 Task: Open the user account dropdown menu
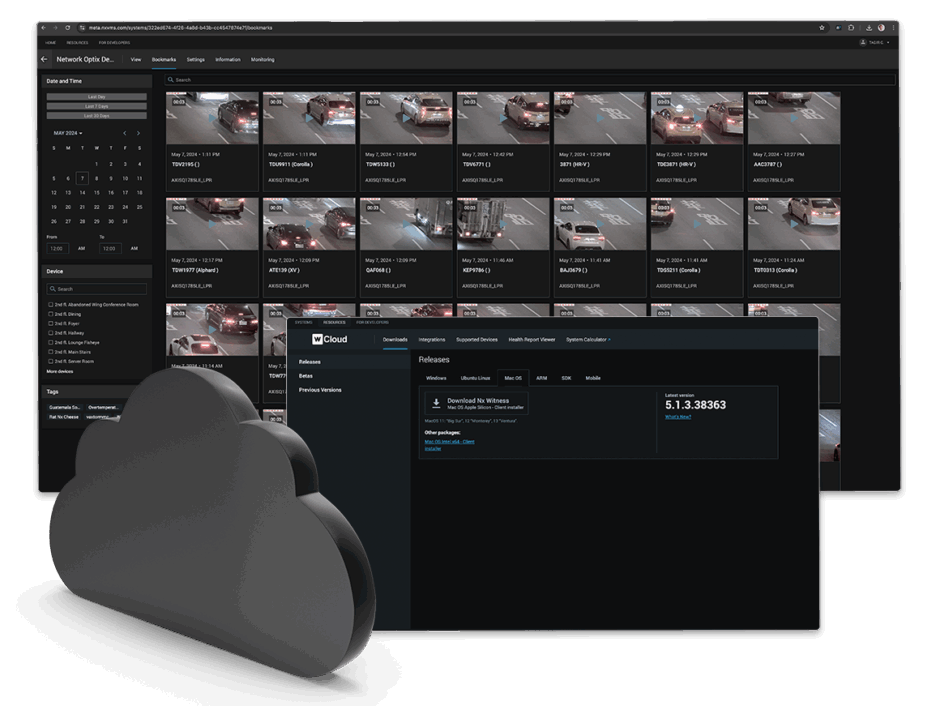875,43
